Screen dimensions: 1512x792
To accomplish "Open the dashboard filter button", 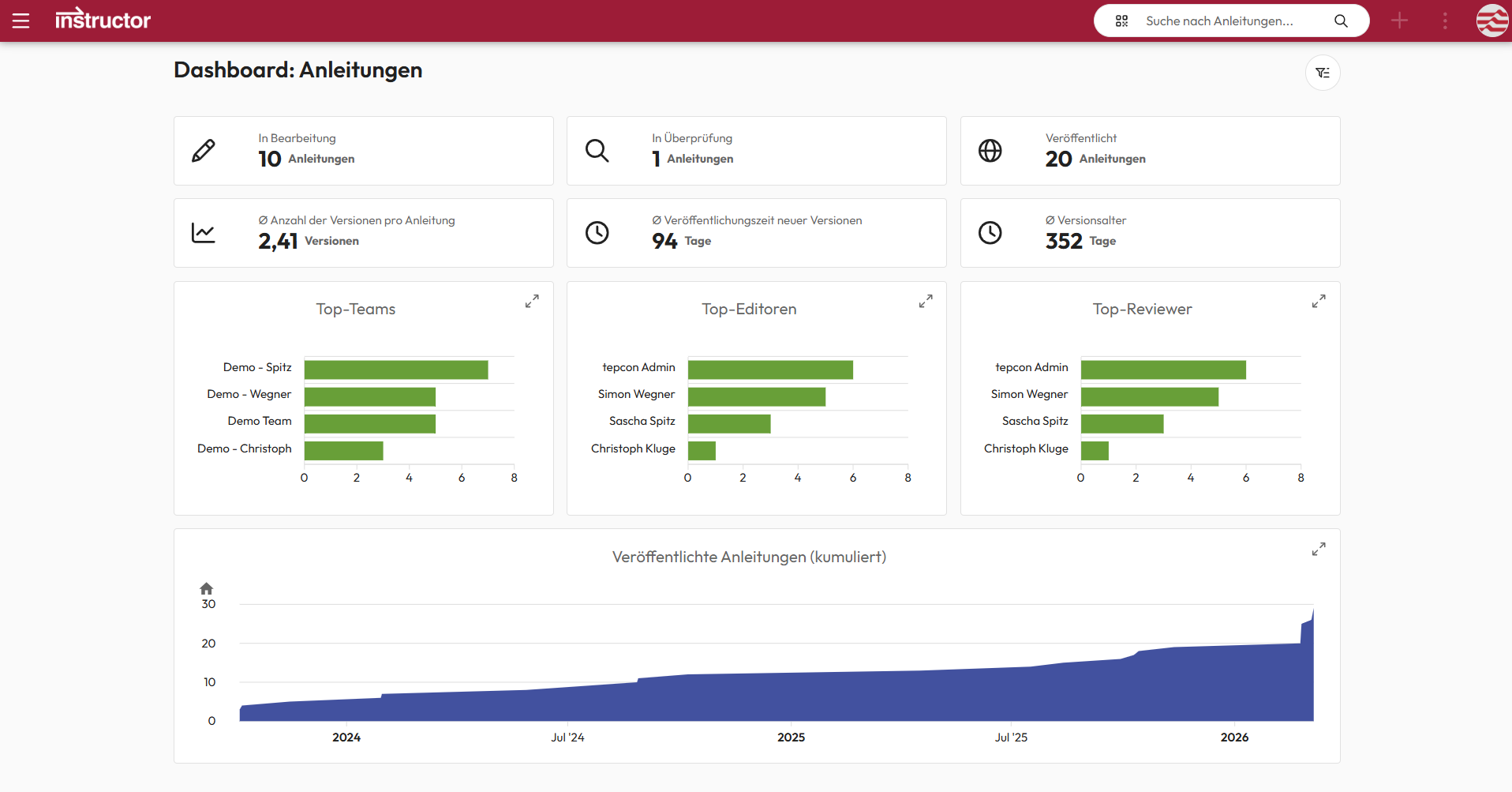I will tap(1323, 73).
